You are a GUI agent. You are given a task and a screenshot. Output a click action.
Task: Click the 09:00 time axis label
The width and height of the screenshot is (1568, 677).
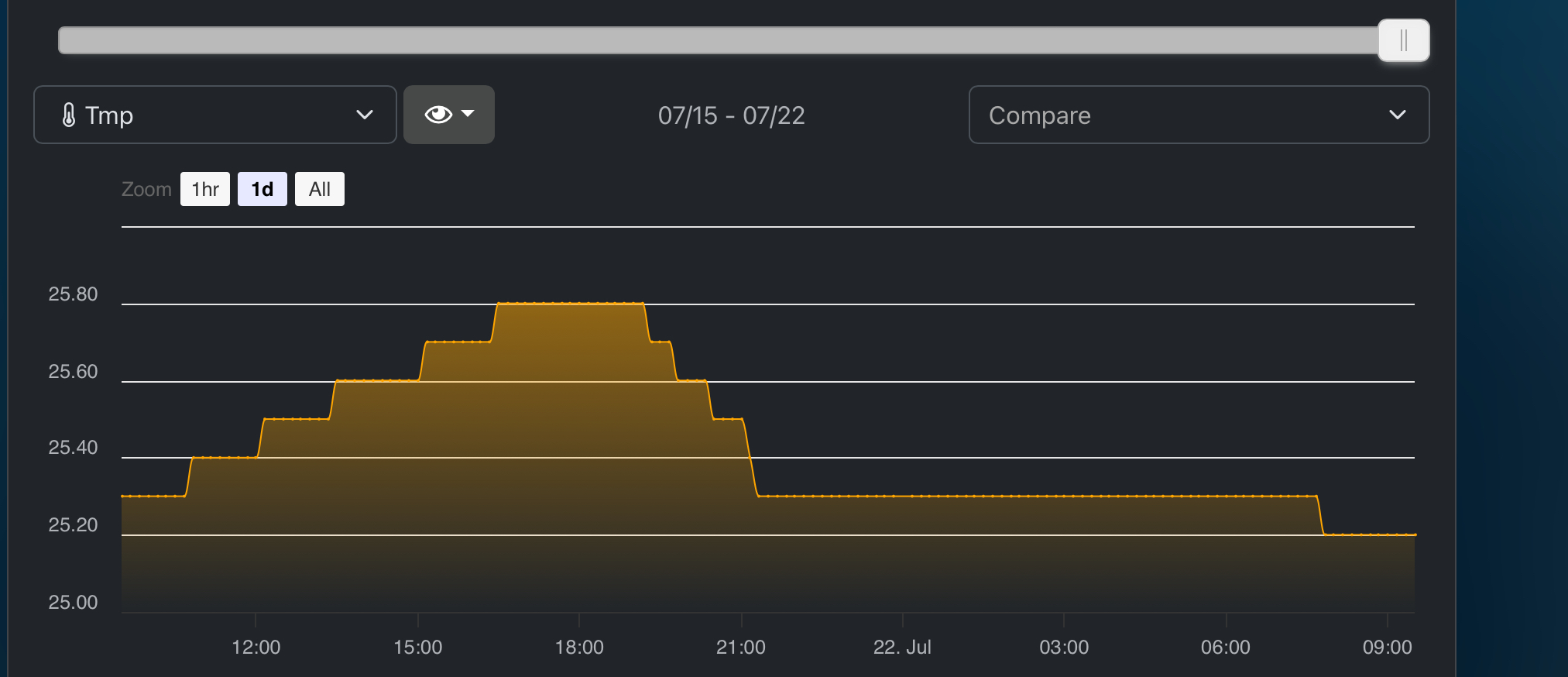1387,647
